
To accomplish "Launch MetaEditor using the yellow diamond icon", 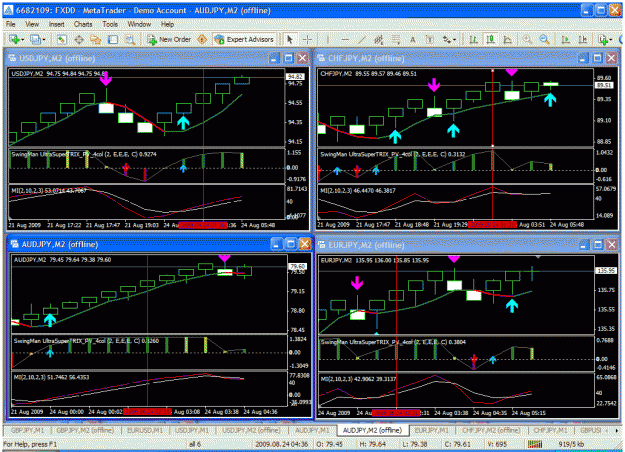I will click(x=202, y=39).
